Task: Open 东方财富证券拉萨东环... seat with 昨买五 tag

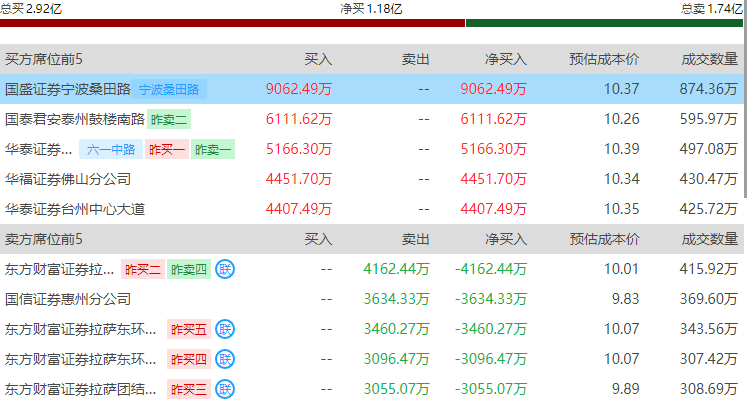Action: [81, 329]
